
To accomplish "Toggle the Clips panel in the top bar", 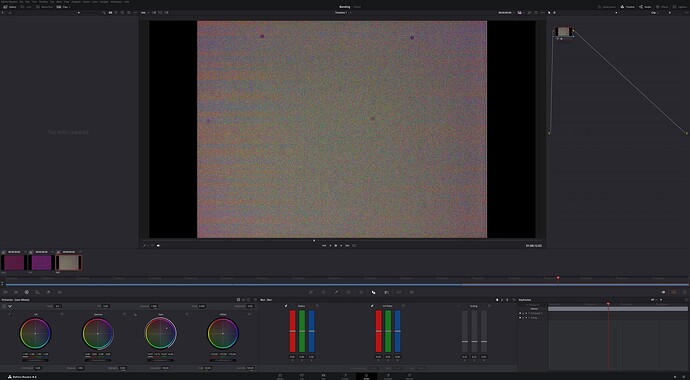I will click(x=64, y=7).
